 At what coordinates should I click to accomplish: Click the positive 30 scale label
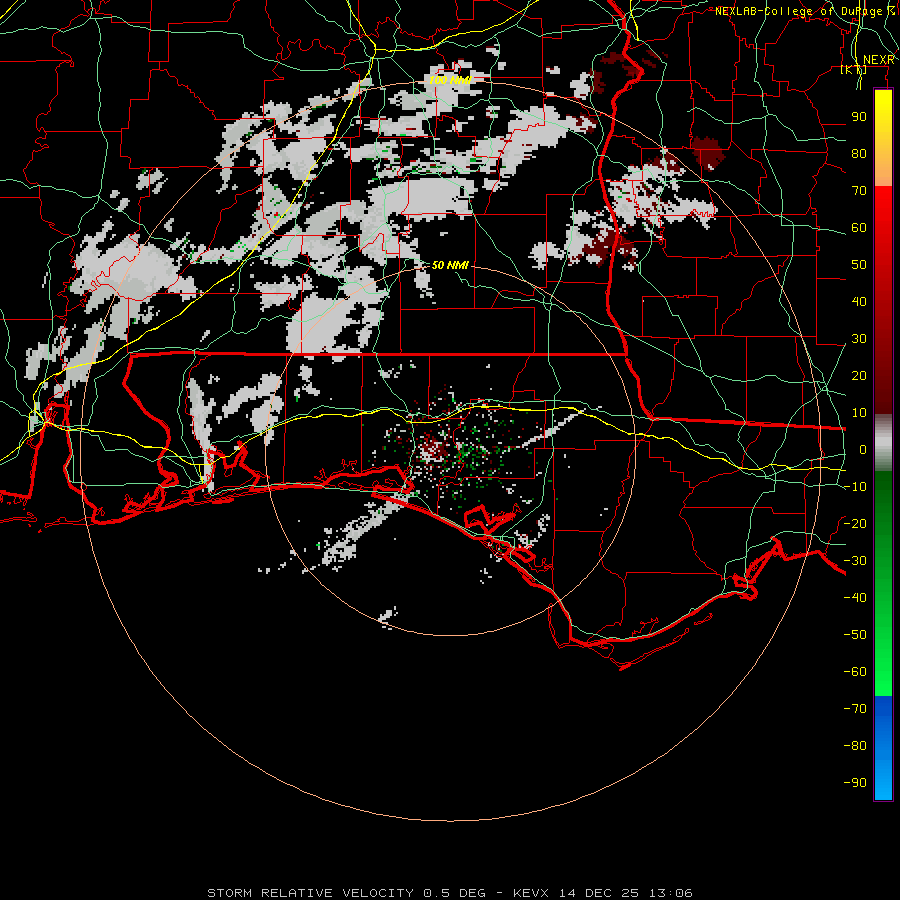click(859, 339)
